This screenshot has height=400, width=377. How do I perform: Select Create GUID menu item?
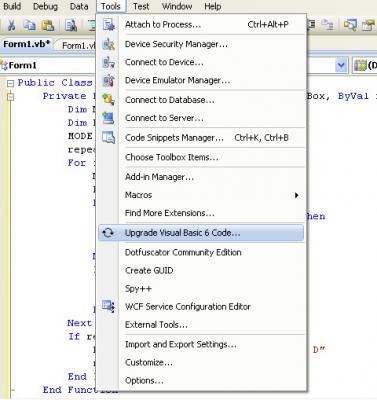[201, 270]
